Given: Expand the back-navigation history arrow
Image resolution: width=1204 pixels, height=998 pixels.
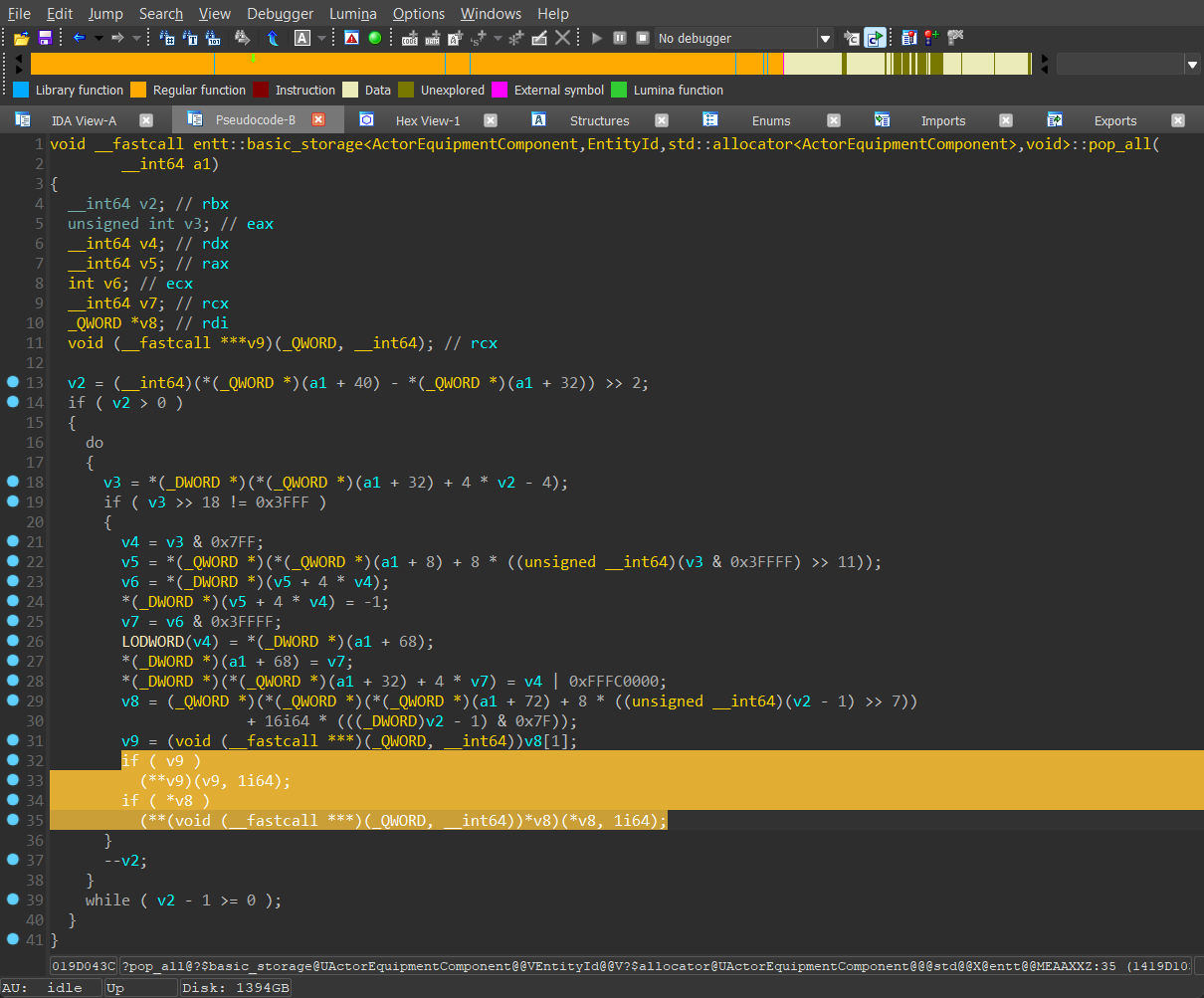Looking at the screenshot, I should click(x=98, y=38).
